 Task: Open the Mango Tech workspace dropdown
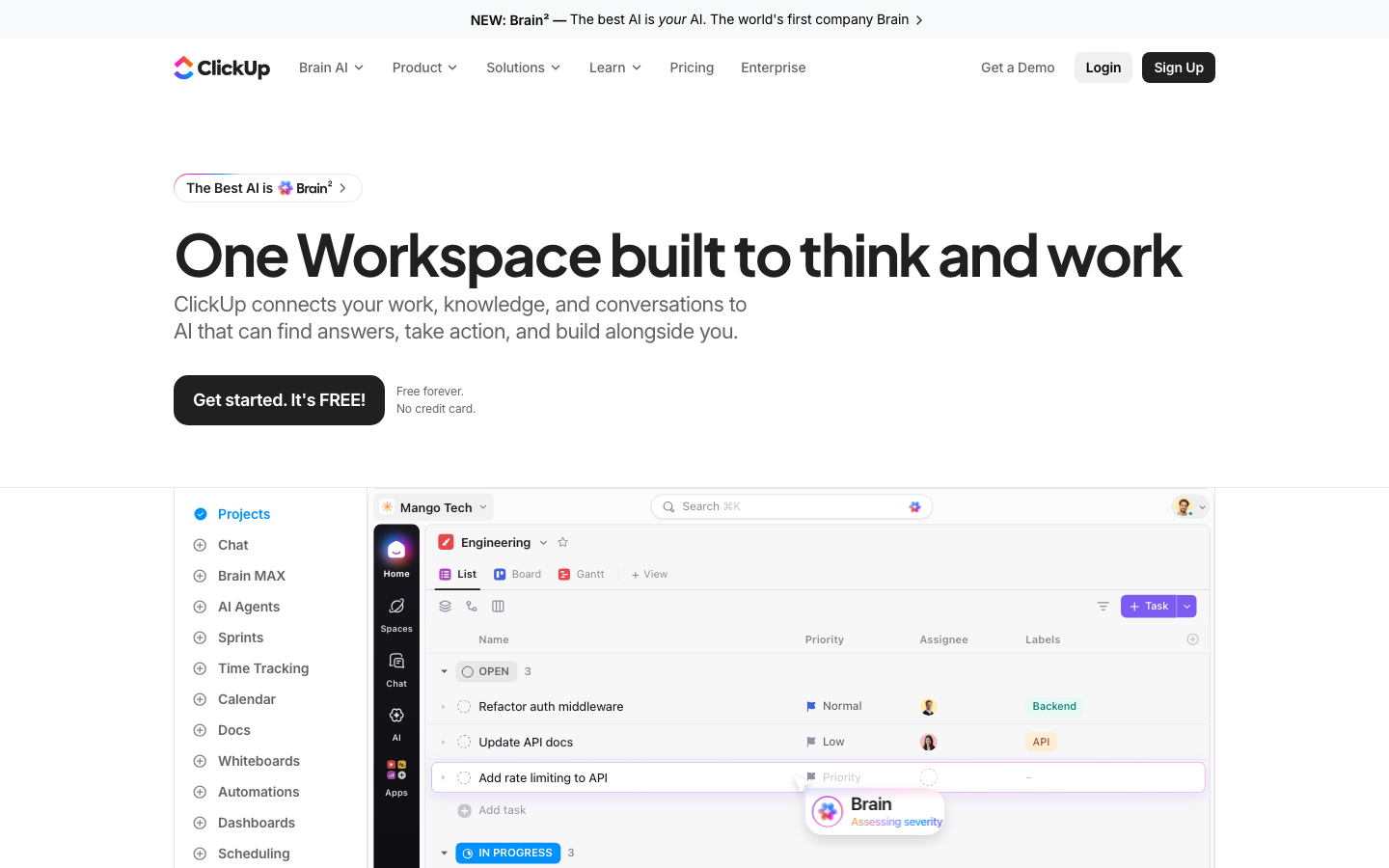tap(435, 507)
